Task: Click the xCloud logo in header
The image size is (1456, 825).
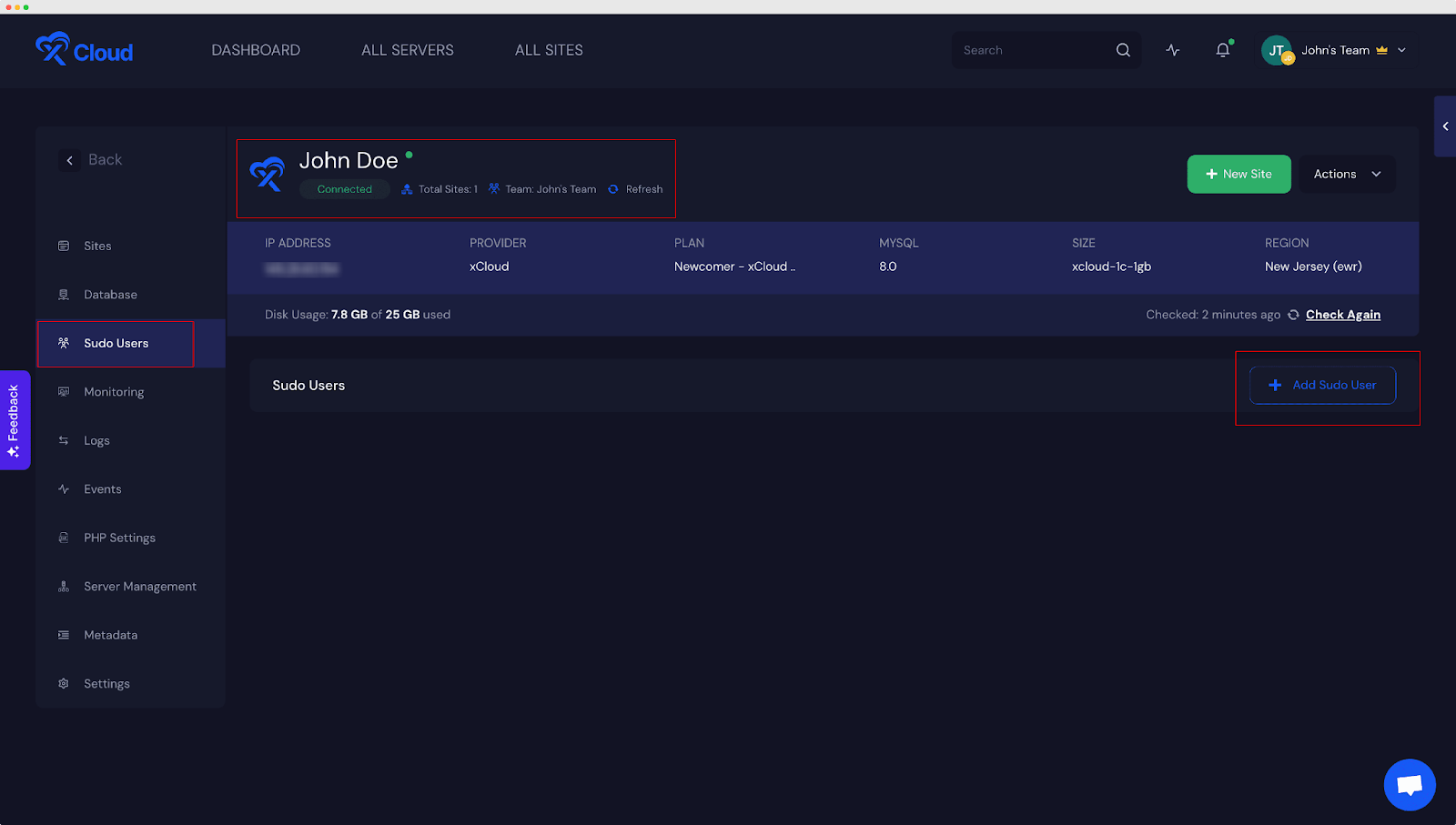Action: tap(84, 50)
